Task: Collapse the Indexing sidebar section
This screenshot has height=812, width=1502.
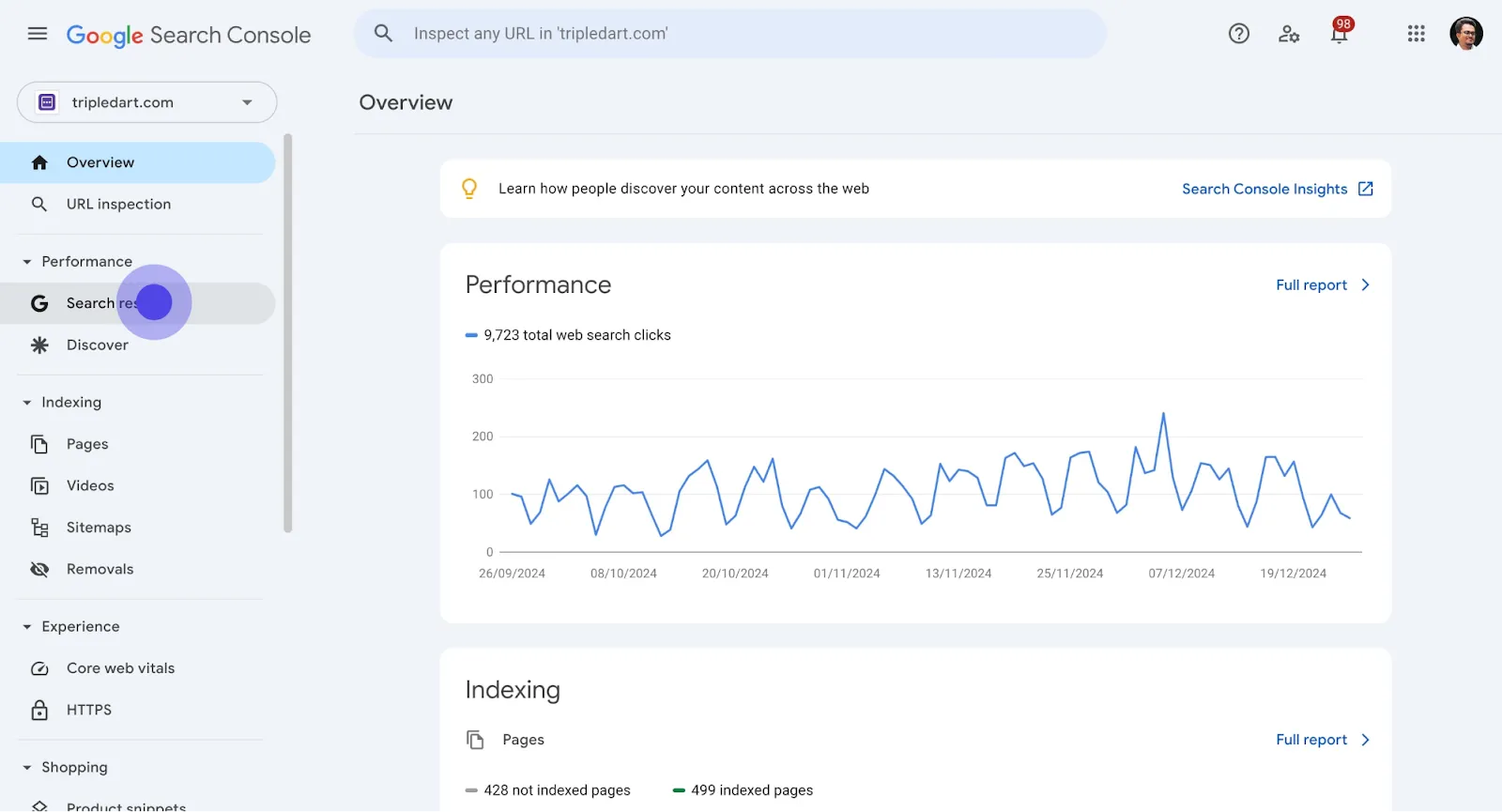Action: [27, 403]
